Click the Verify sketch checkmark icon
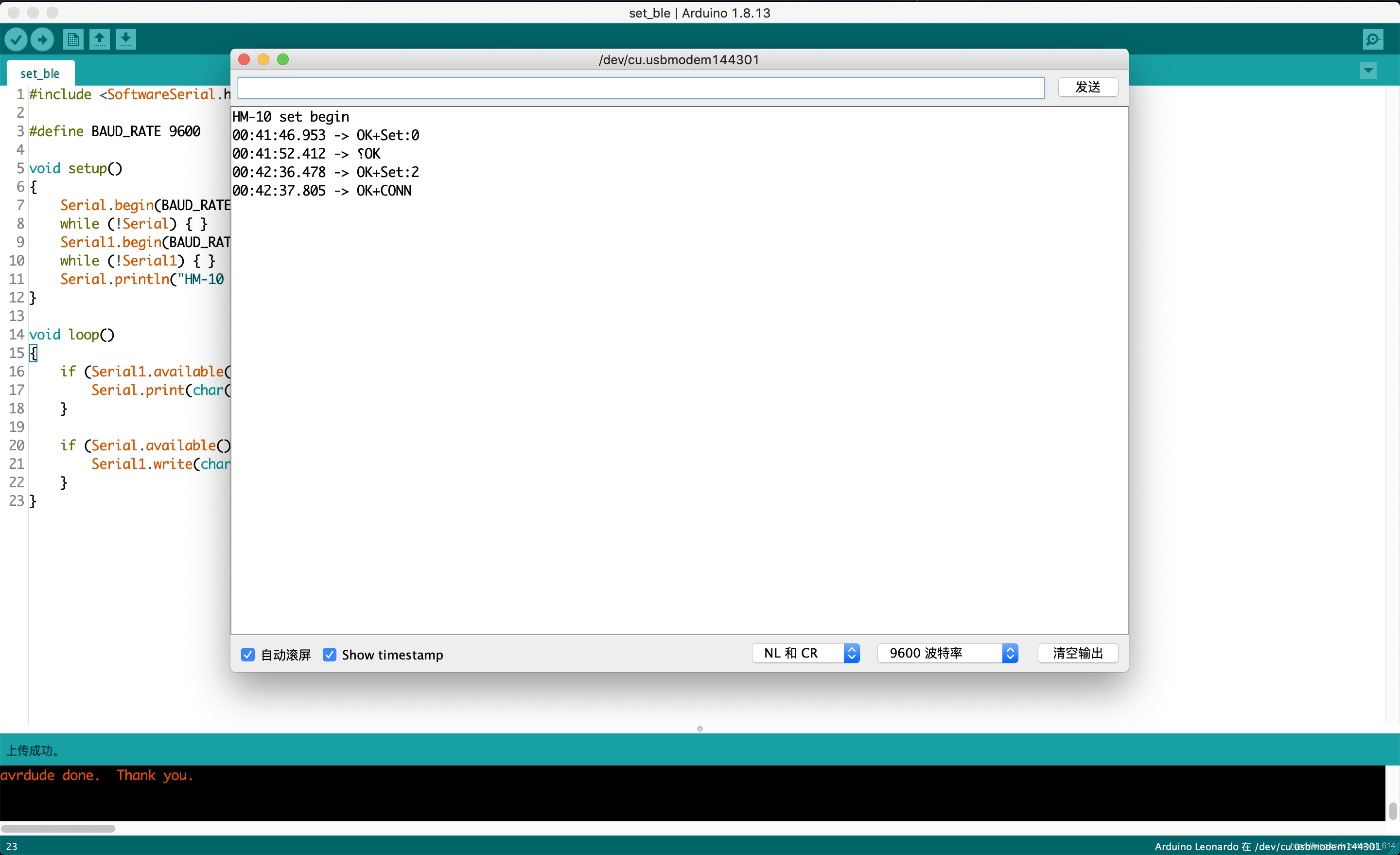The image size is (1400, 855). (16, 39)
